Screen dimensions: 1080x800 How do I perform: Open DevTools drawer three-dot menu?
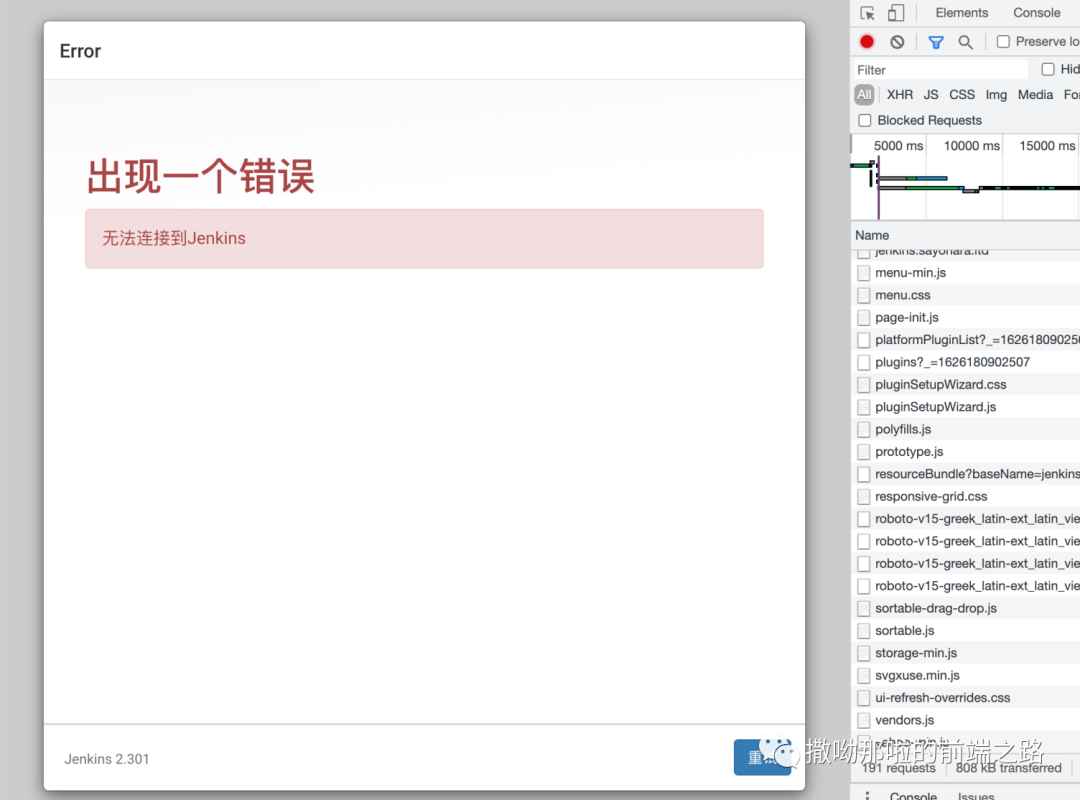point(867,795)
